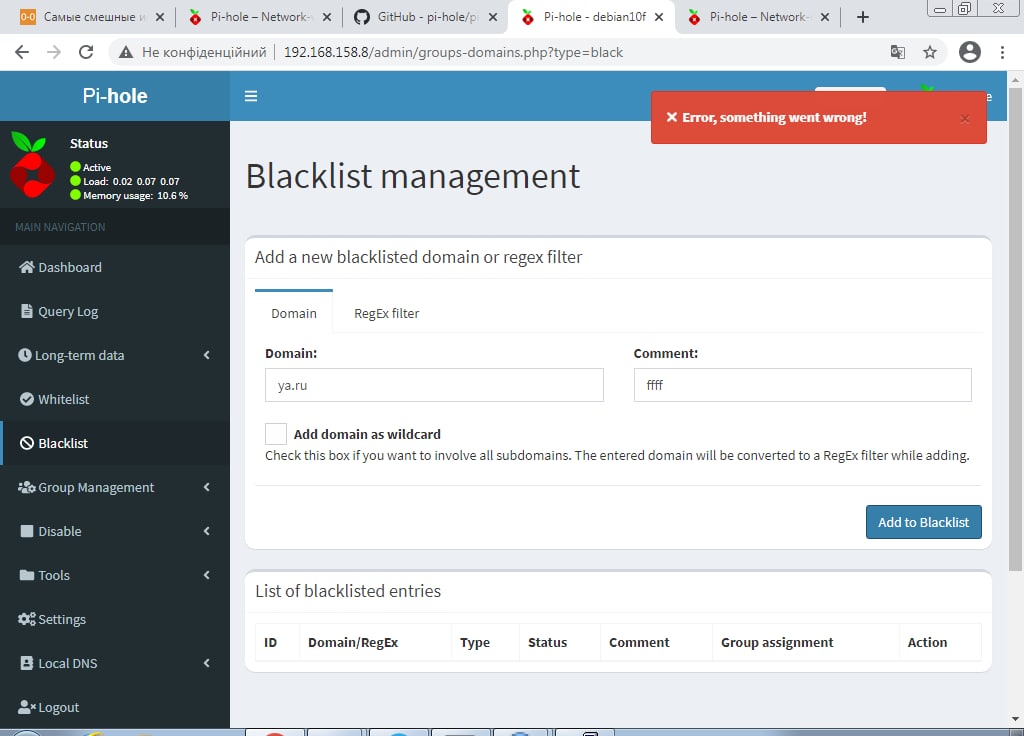Screen dimensions: 1024x736
Task: Click Tools folder icon
Action: click(27, 575)
